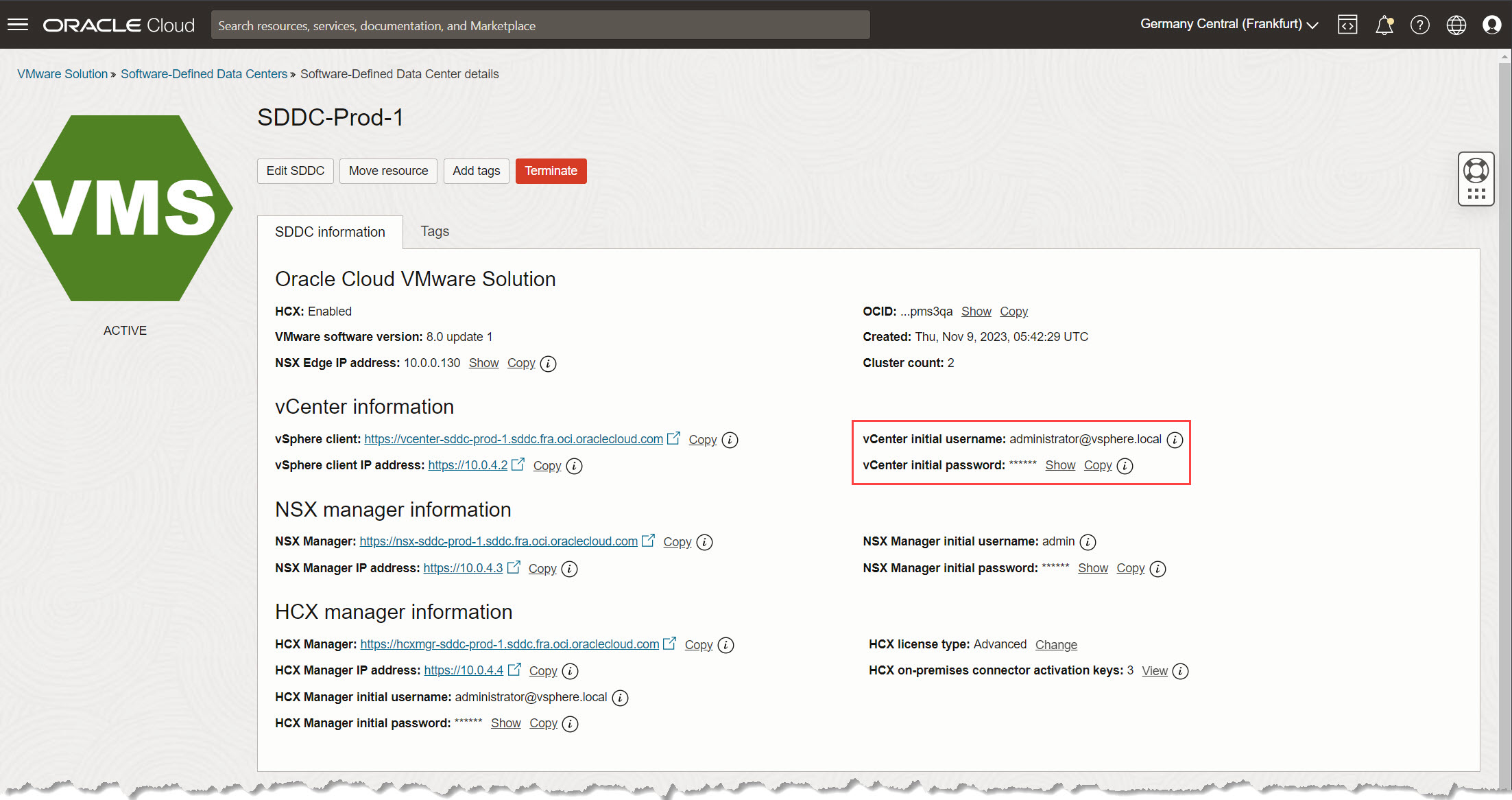
Task: Switch to the Tags tab
Action: (x=435, y=231)
